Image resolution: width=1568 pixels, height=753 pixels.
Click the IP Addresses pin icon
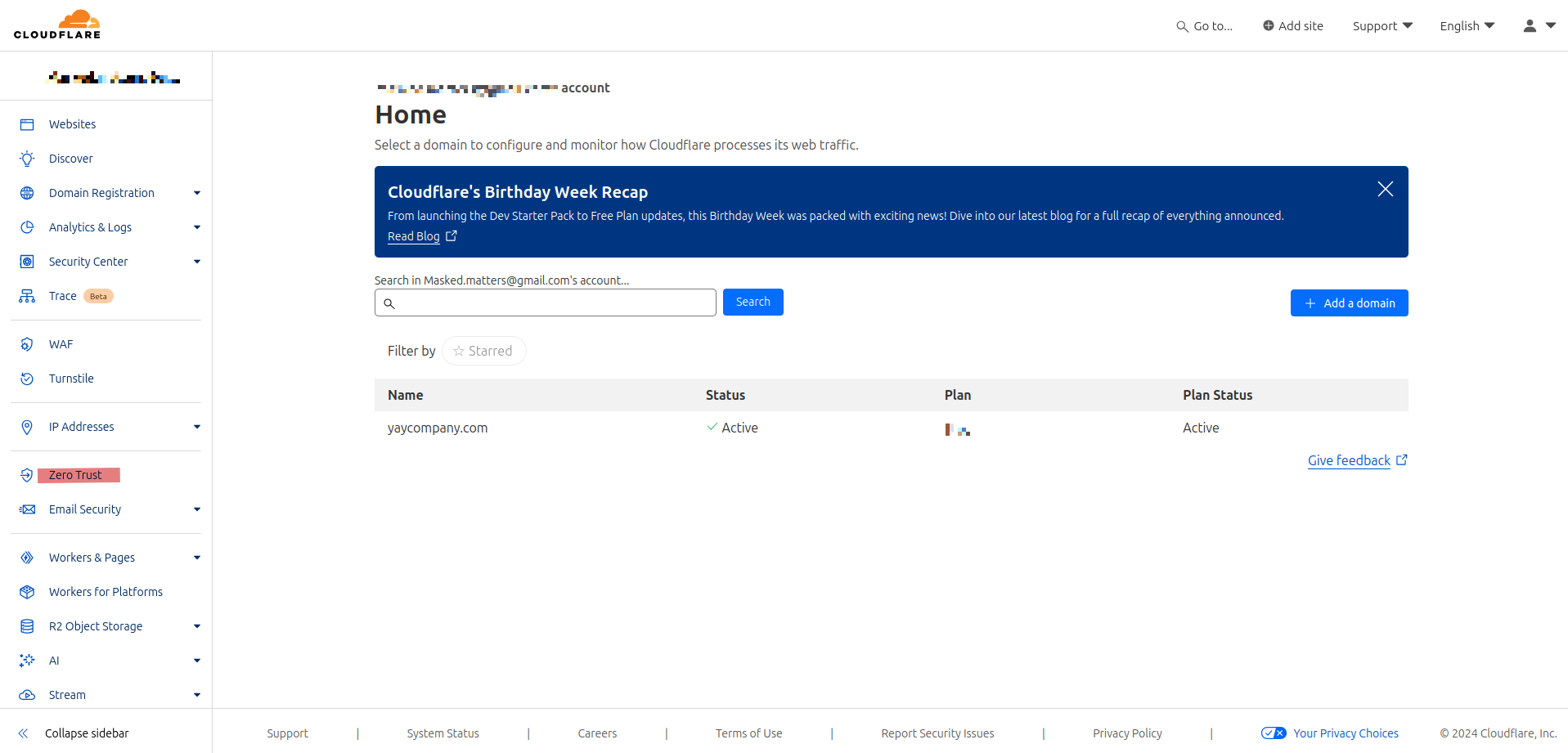pos(27,427)
